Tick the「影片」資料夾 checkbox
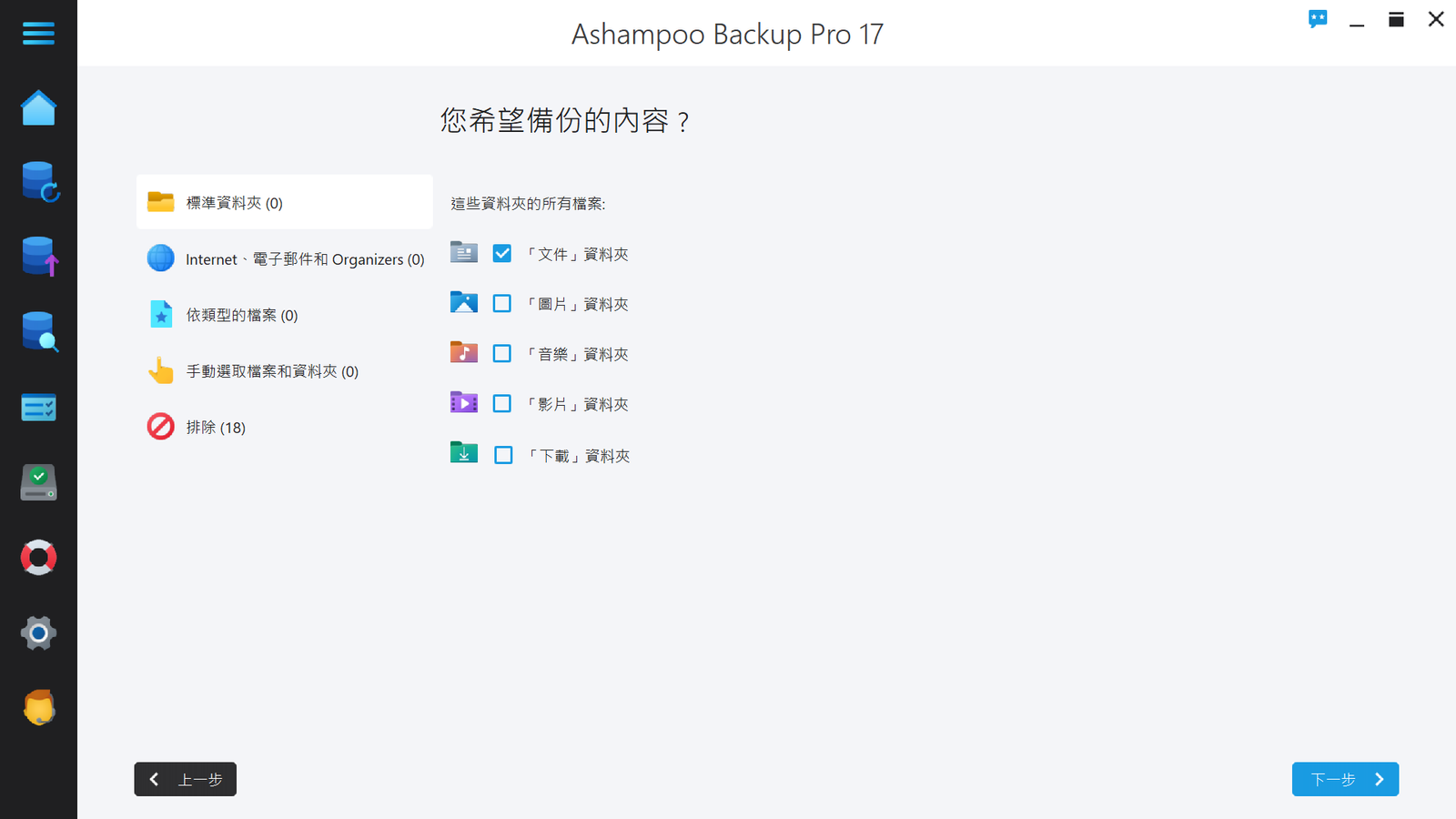Image resolution: width=1456 pixels, height=819 pixels. [x=502, y=404]
